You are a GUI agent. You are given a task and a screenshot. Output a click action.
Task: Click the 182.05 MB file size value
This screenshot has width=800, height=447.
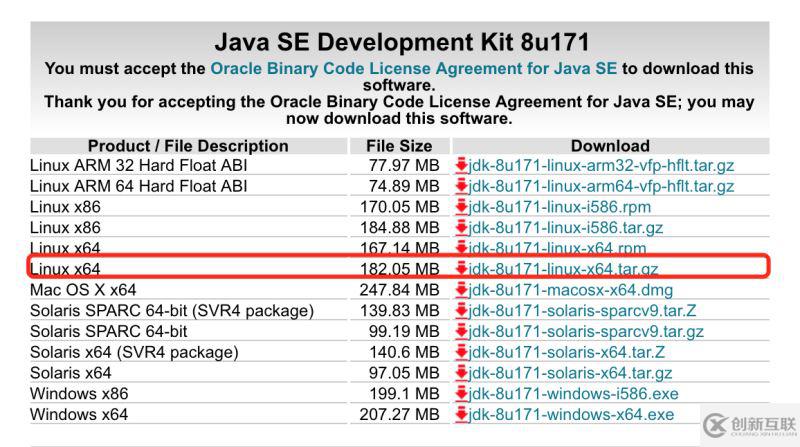(399, 269)
